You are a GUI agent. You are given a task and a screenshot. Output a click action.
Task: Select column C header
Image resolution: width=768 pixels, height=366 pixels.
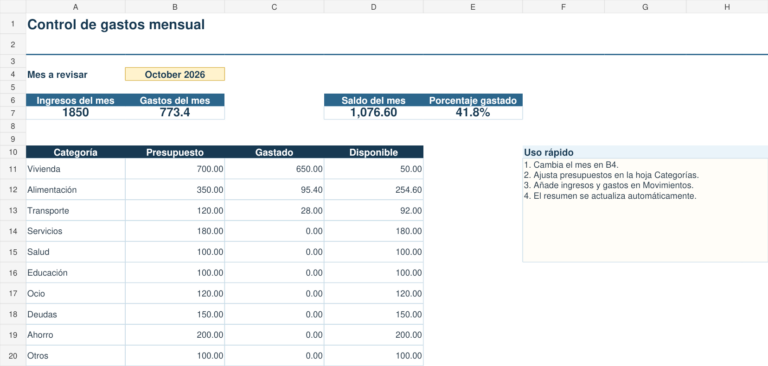pos(274,6)
